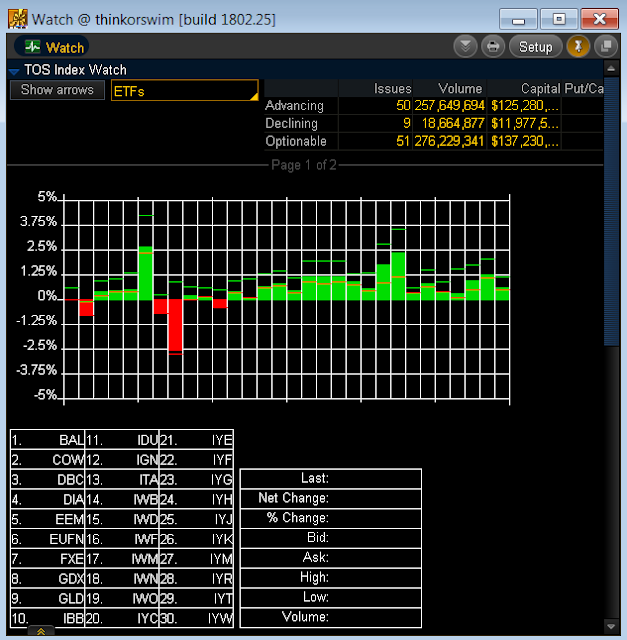Image resolution: width=627 pixels, height=640 pixels.
Task: Click the scrollbar up arrow
Action: (x=611, y=69)
